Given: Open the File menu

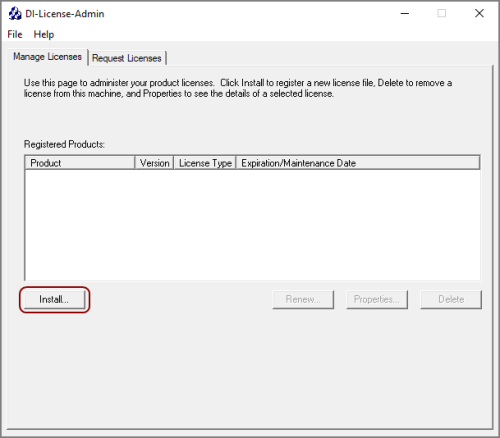Looking at the screenshot, I should point(15,34).
